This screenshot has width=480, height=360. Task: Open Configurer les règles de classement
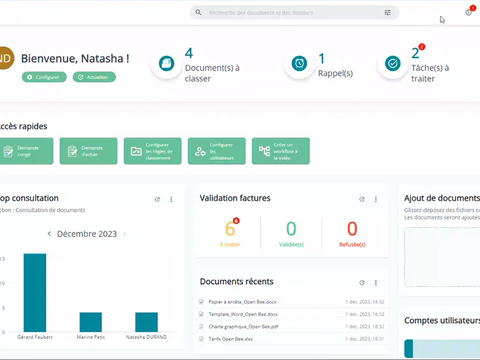(x=153, y=151)
